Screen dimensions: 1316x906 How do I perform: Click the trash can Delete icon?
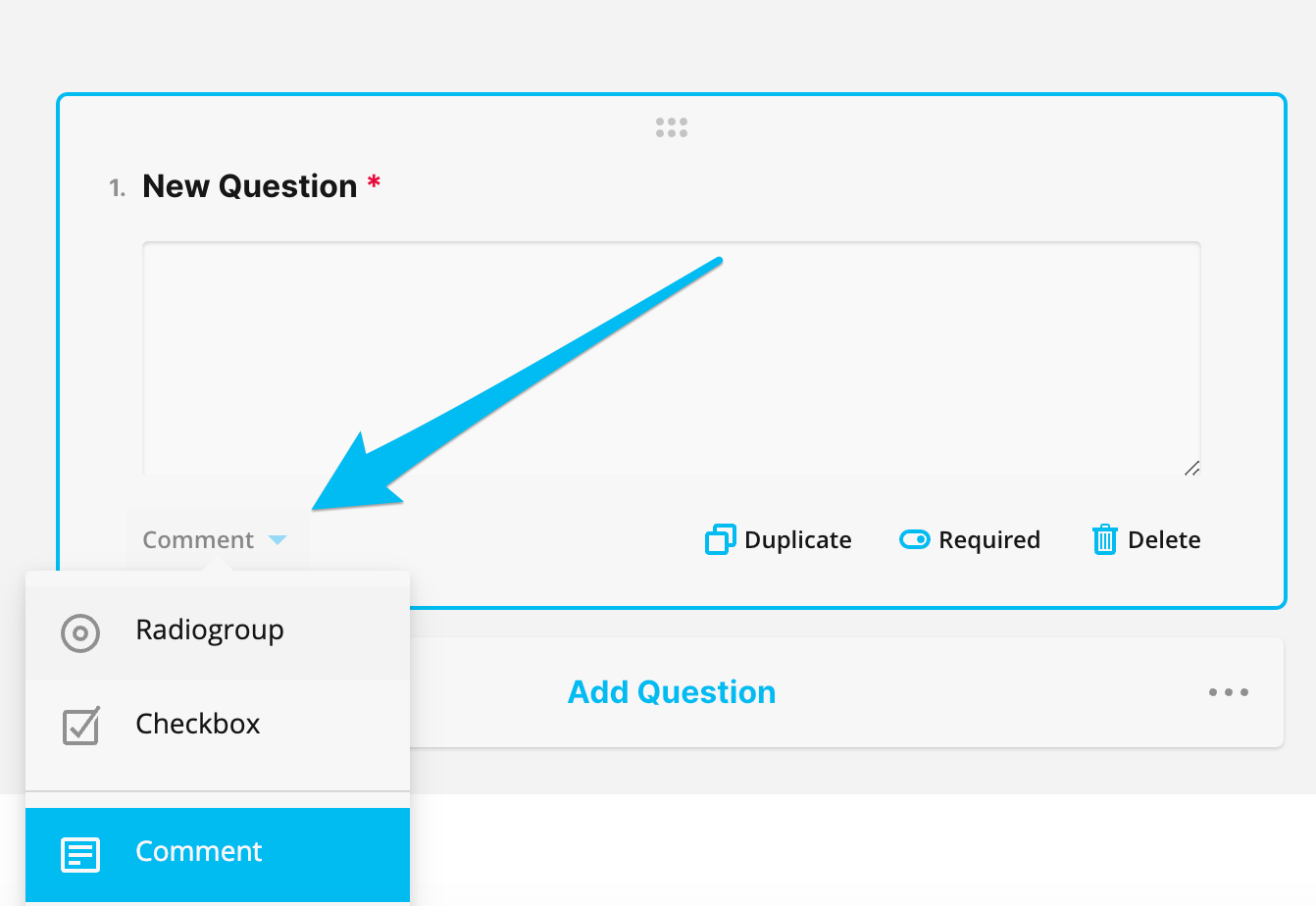click(x=1105, y=539)
